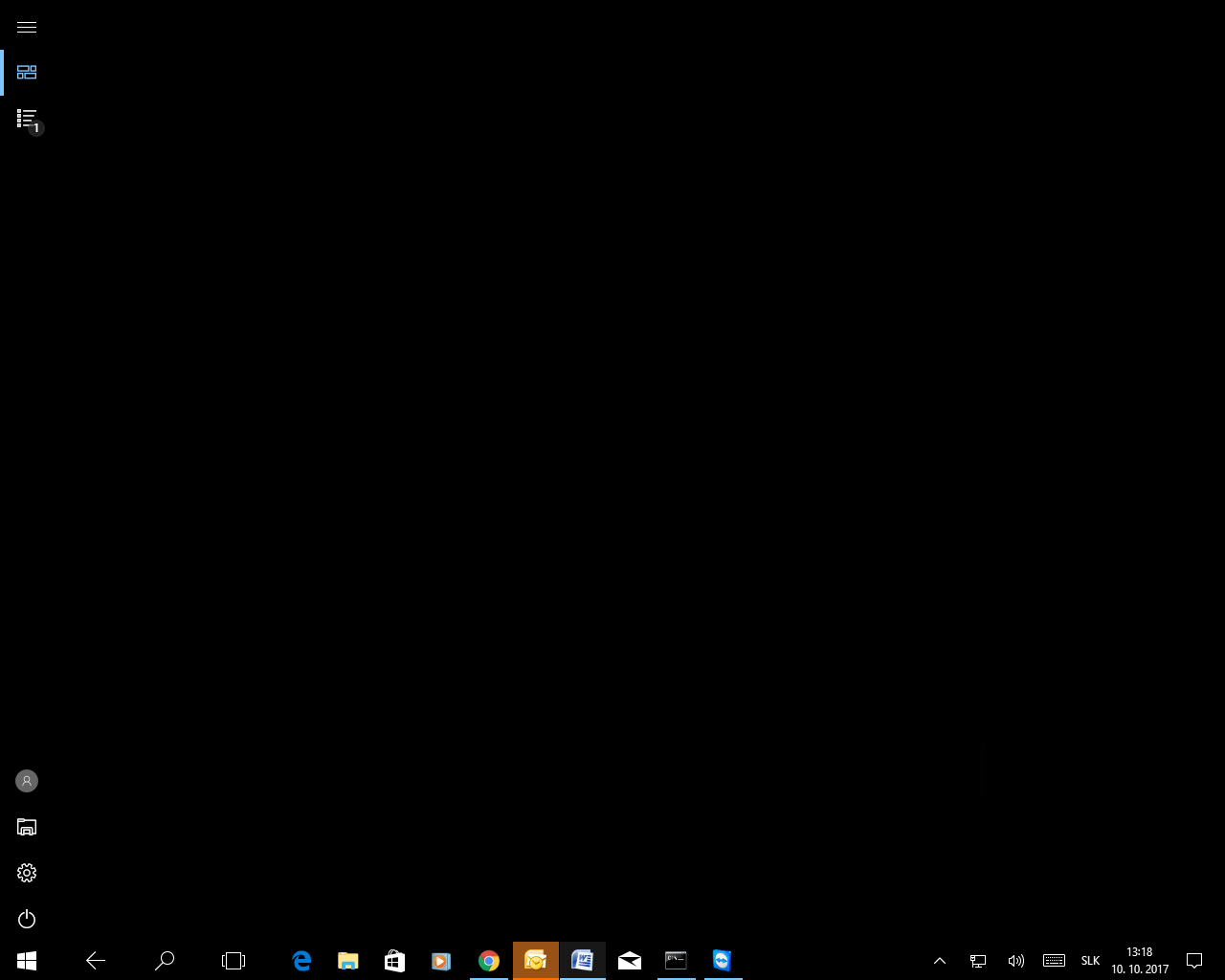
Task: Open Microsoft Store from taskbar
Action: (395, 961)
